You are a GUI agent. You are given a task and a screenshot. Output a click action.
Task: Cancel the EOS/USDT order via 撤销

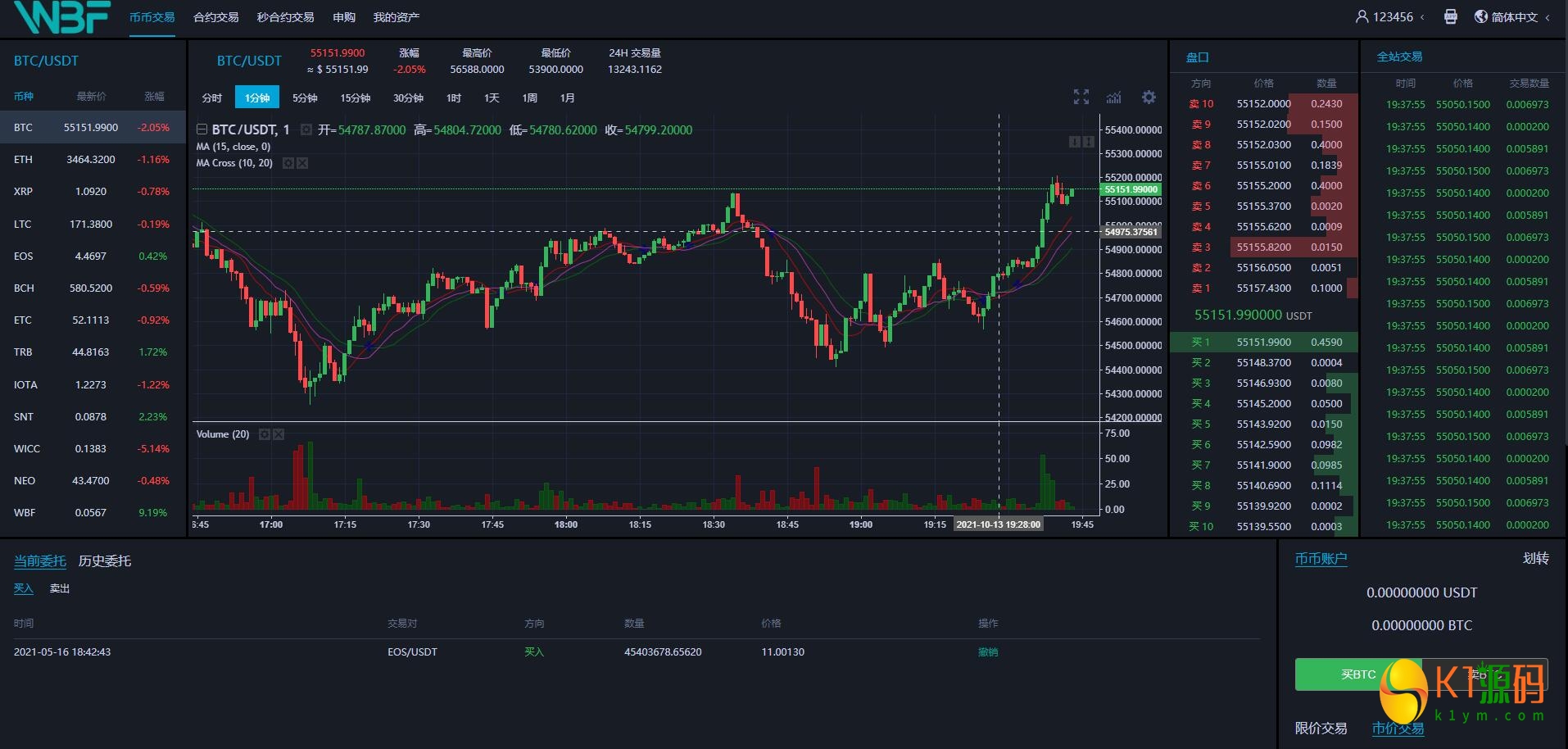tap(988, 652)
